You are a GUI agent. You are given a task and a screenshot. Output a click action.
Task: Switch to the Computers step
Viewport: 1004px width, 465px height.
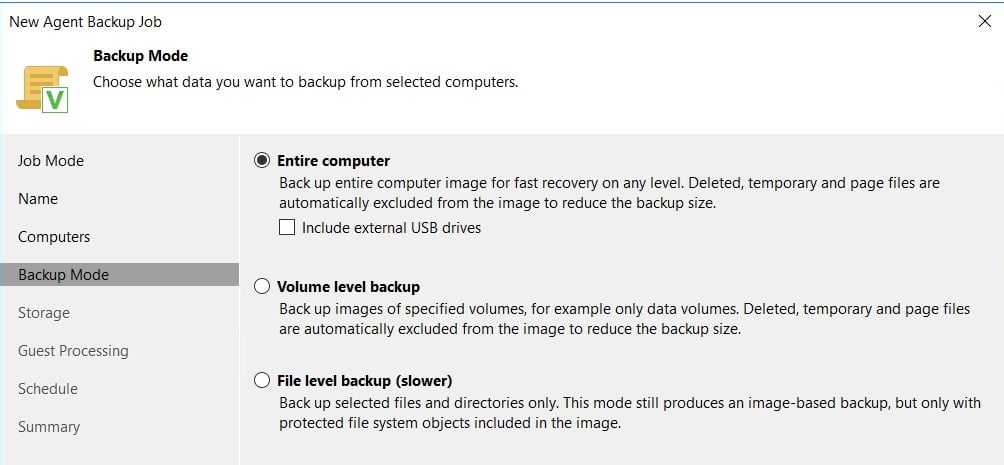[x=54, y=236]
